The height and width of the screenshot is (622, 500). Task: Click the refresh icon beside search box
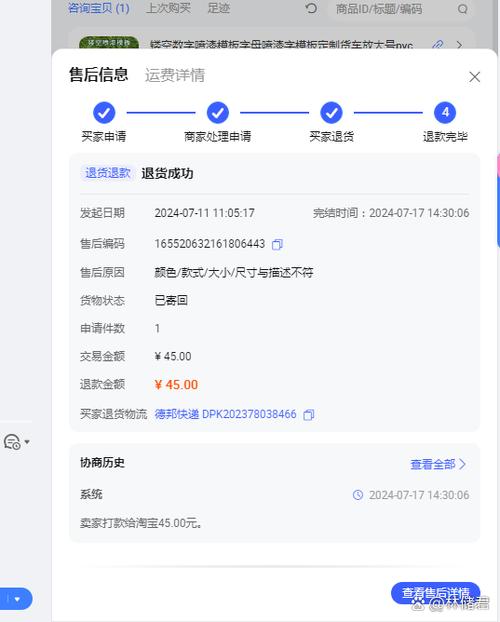312,8
